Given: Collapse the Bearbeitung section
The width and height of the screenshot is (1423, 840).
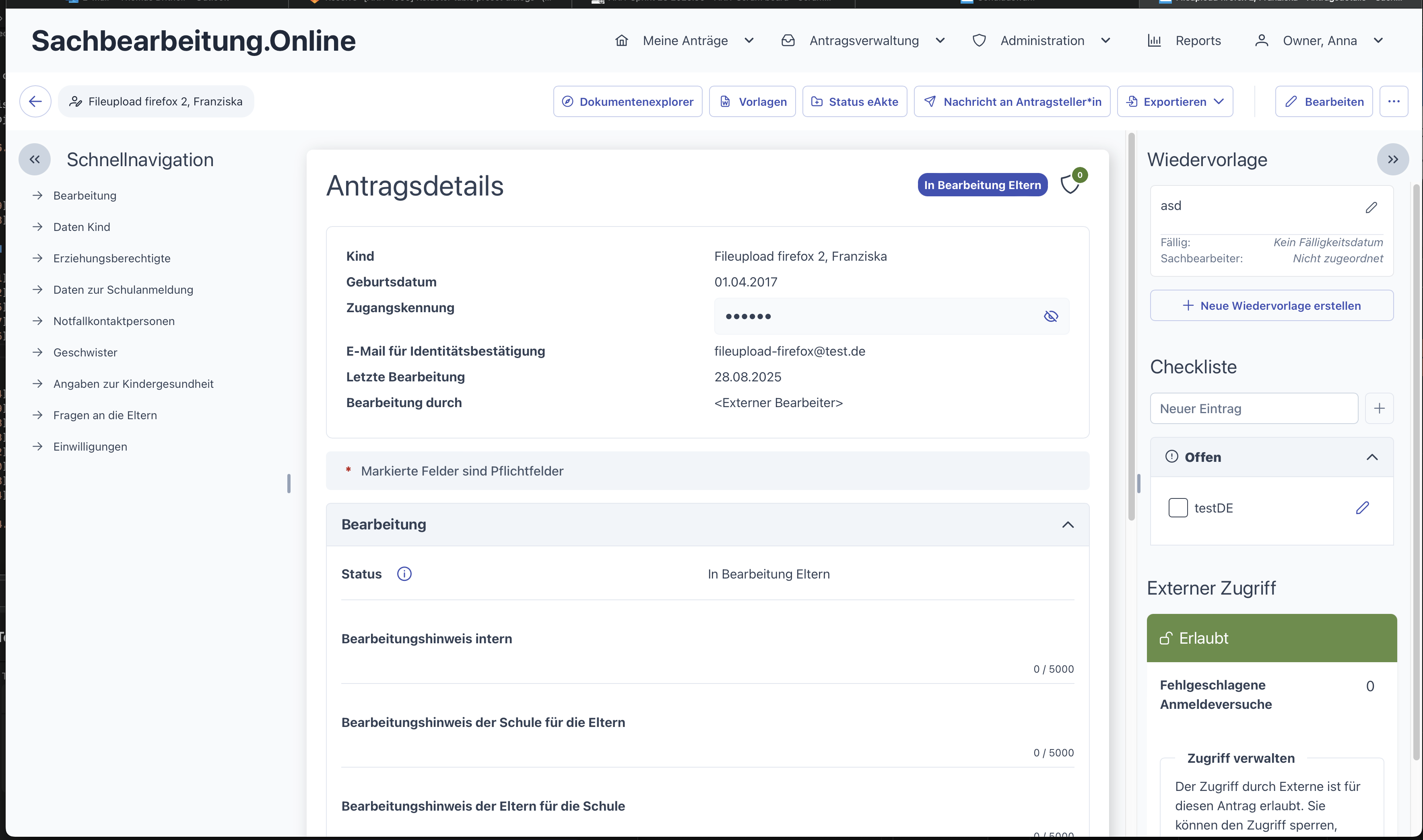Looking at the screenshot, I should pos(1067,525).
